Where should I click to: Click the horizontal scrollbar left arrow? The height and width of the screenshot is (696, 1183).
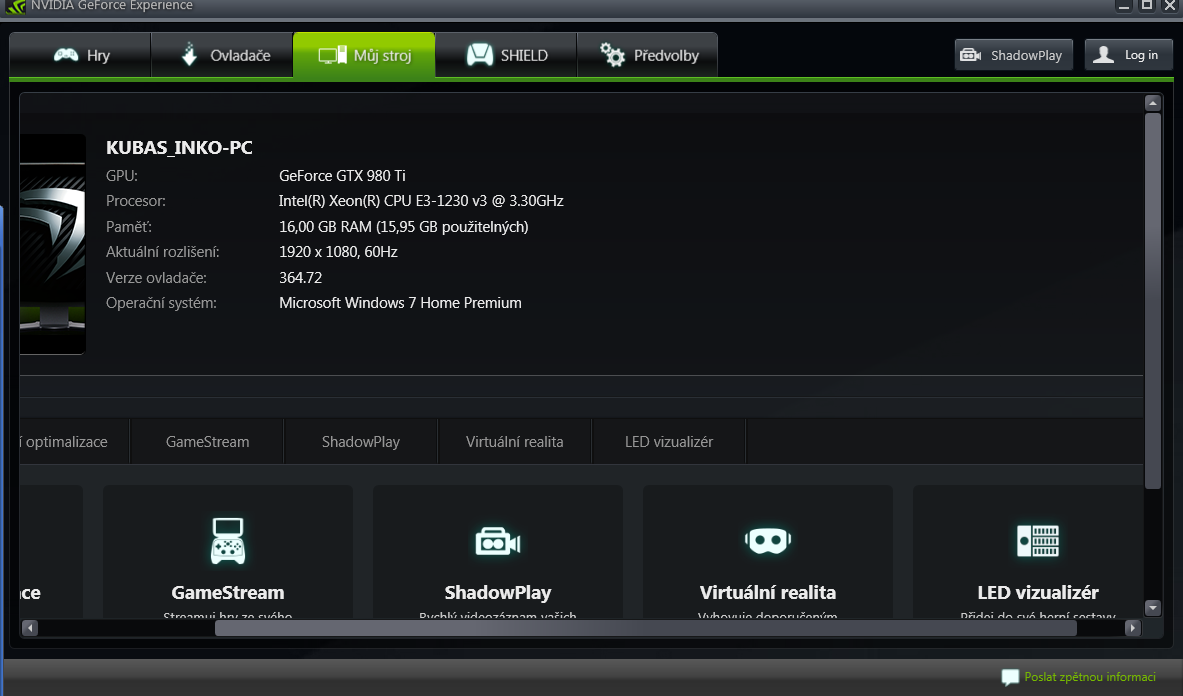coord(30,627)
